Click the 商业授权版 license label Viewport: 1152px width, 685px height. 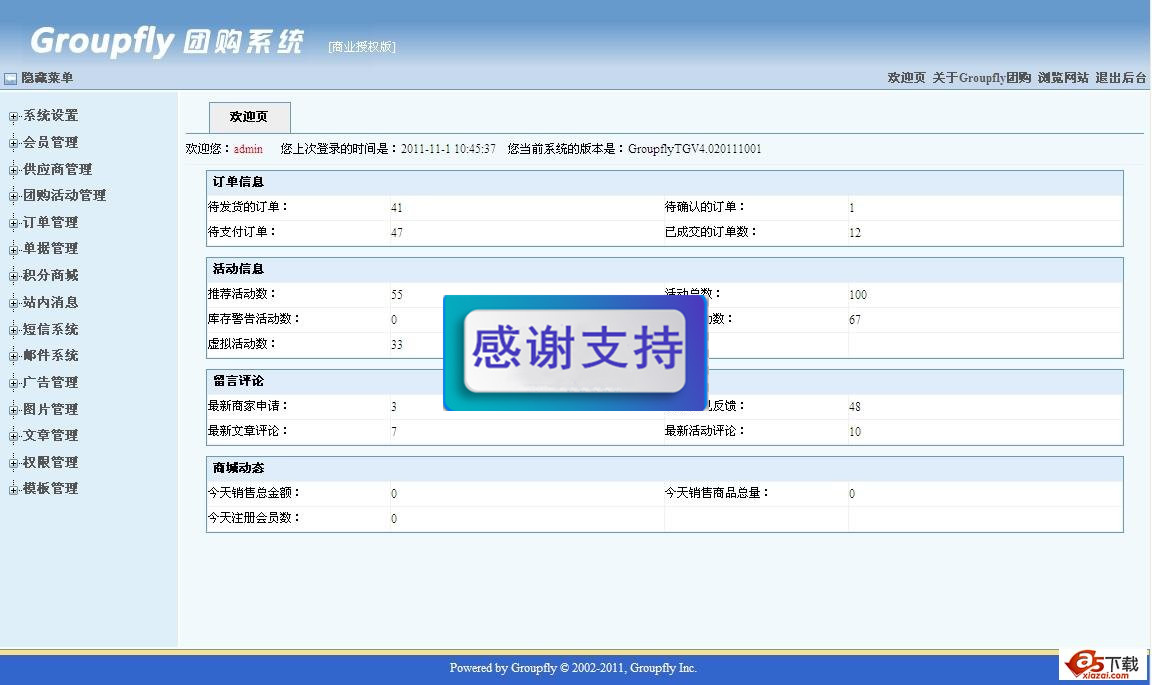[362, 47]
